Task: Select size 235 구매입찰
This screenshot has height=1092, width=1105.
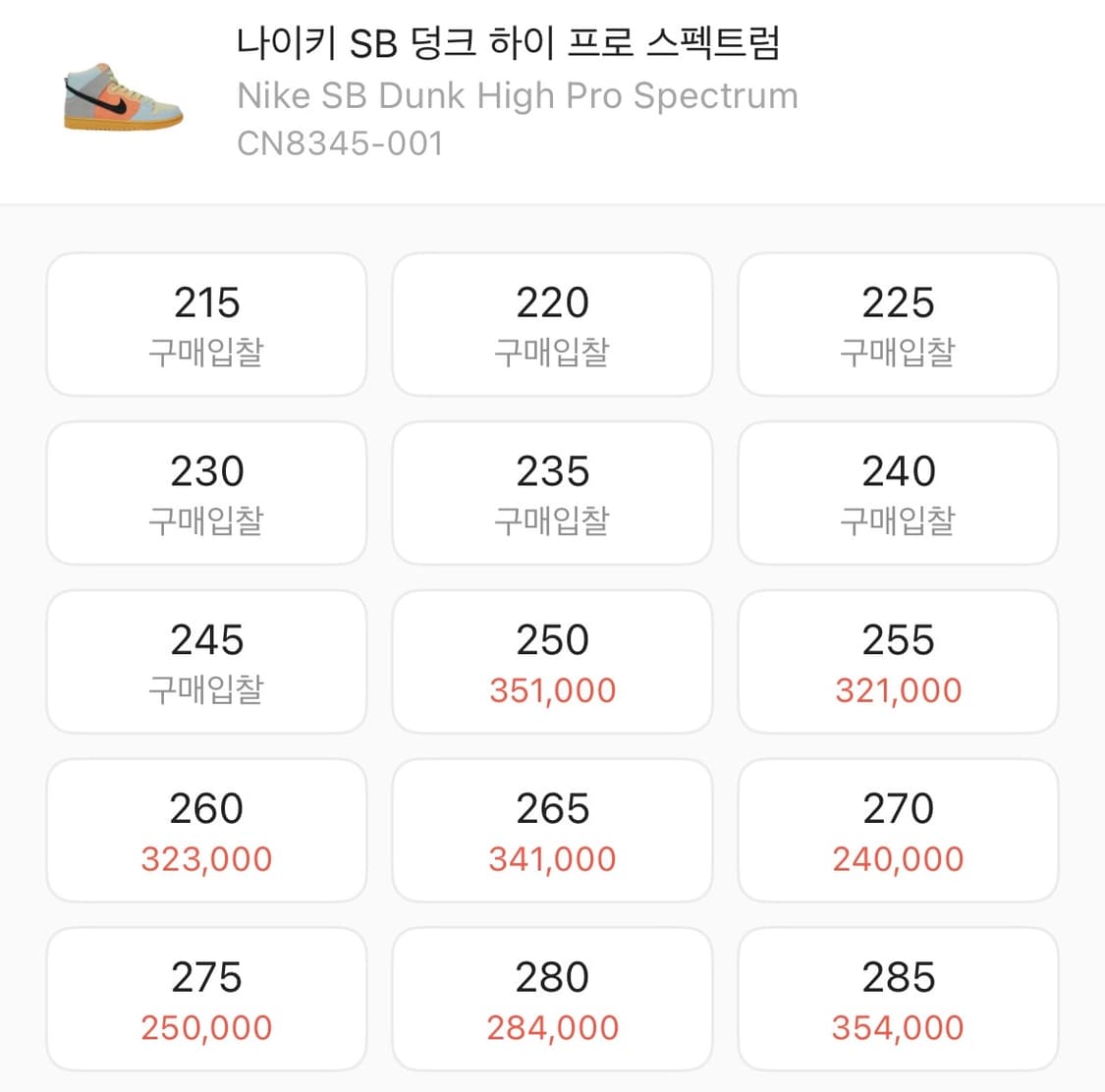Action: [x=551, y=492]
